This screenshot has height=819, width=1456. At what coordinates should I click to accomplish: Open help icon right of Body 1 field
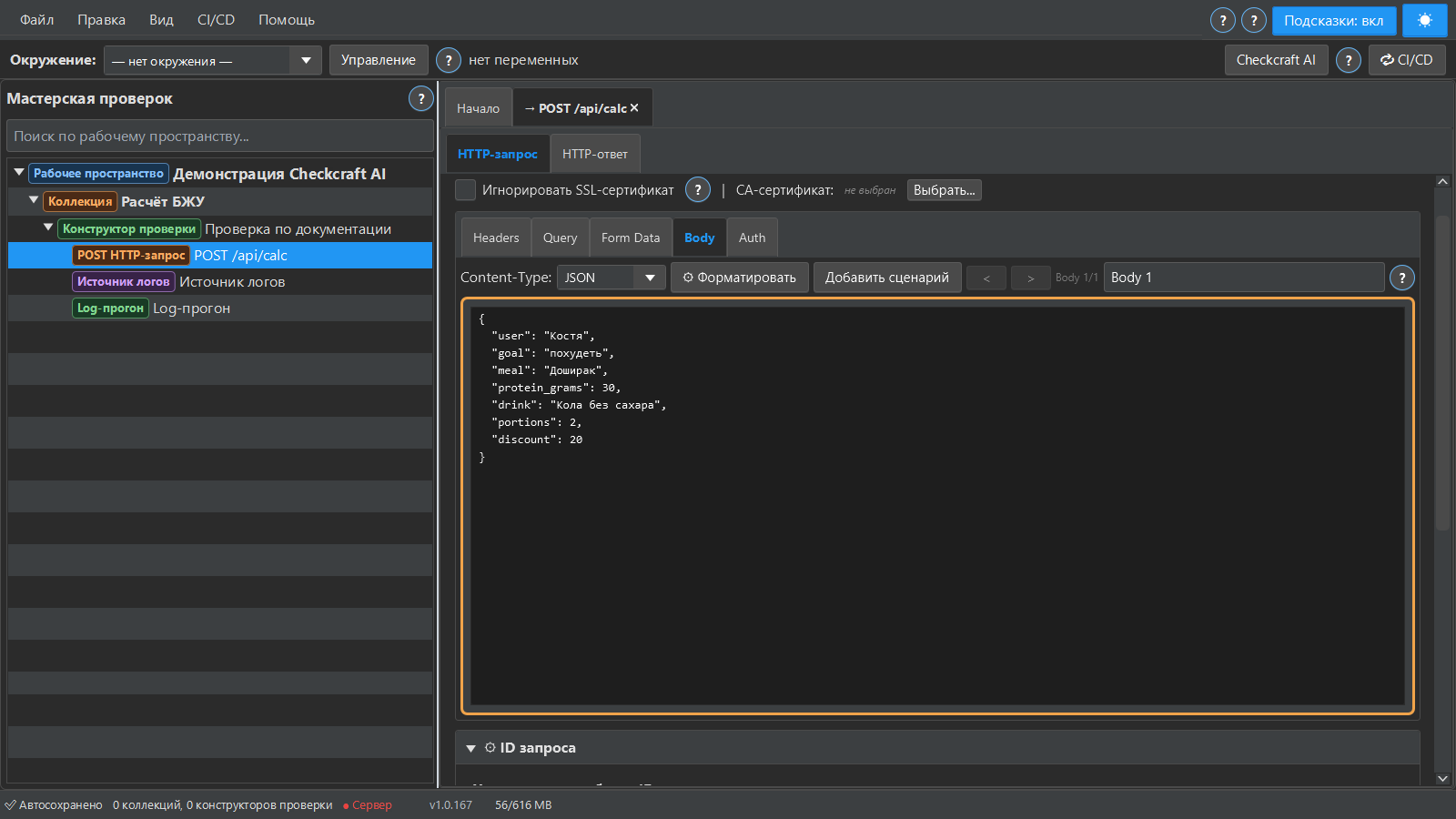pos(1402,278)
